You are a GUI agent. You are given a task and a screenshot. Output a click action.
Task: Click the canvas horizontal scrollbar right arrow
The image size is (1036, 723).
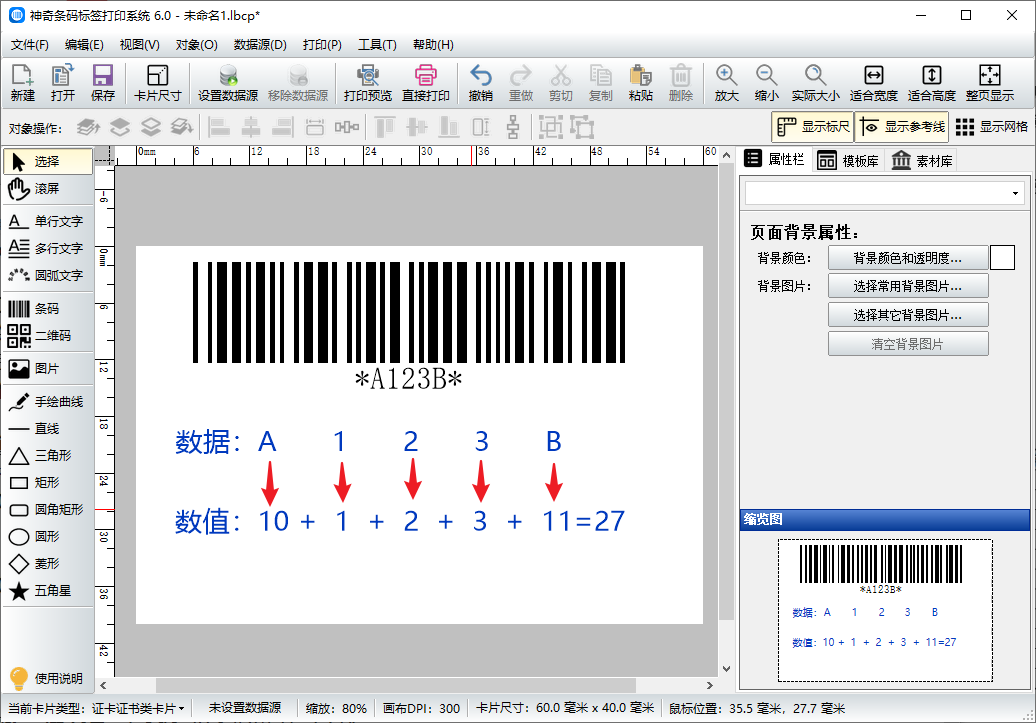tap(710, 685)
